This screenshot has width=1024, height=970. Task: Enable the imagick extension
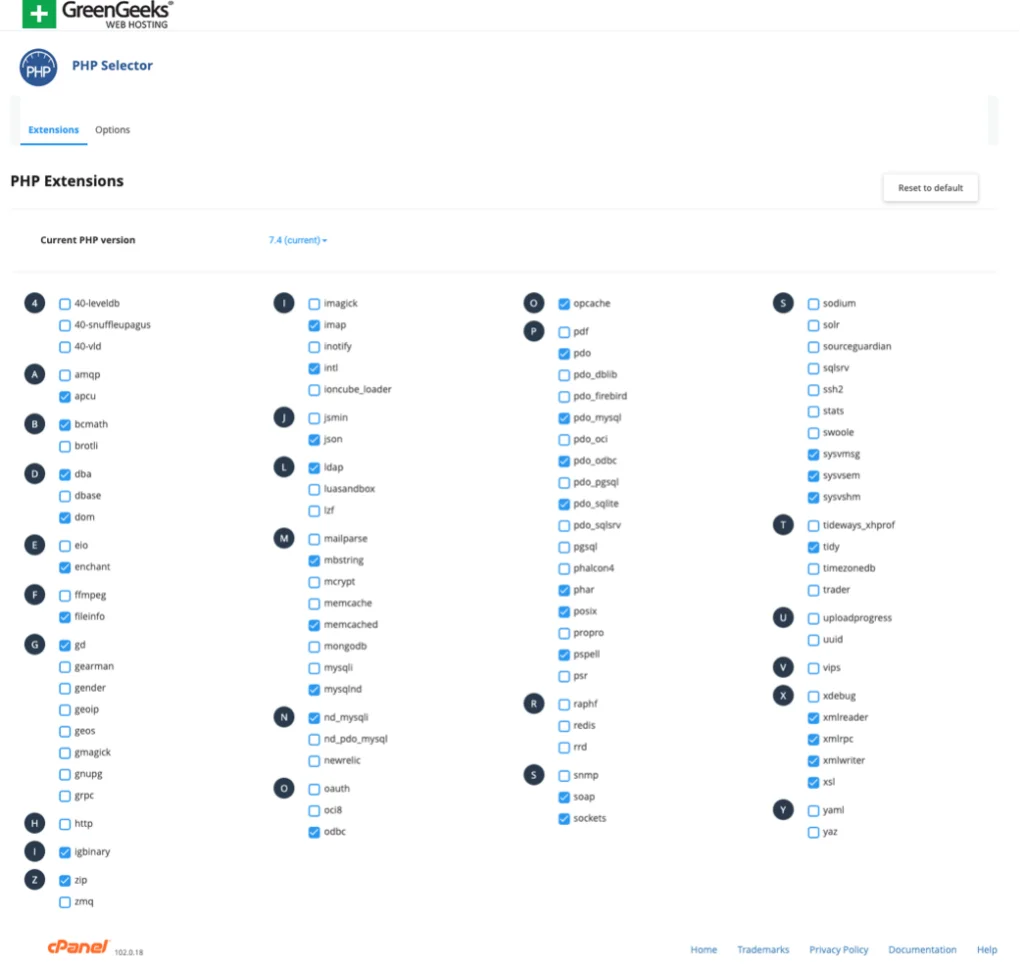pos(314,304)
